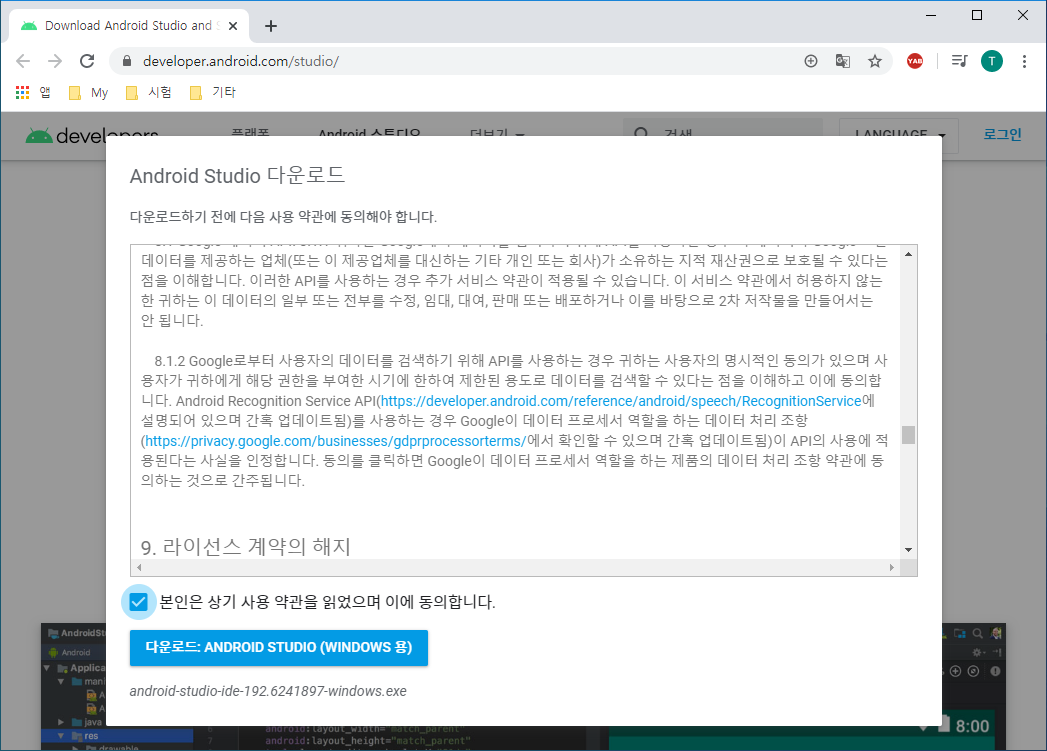Viewport: 1047px width, 751px height.
Task: Click scroll down arrow of terms box
Action: (x=908, y=550)
